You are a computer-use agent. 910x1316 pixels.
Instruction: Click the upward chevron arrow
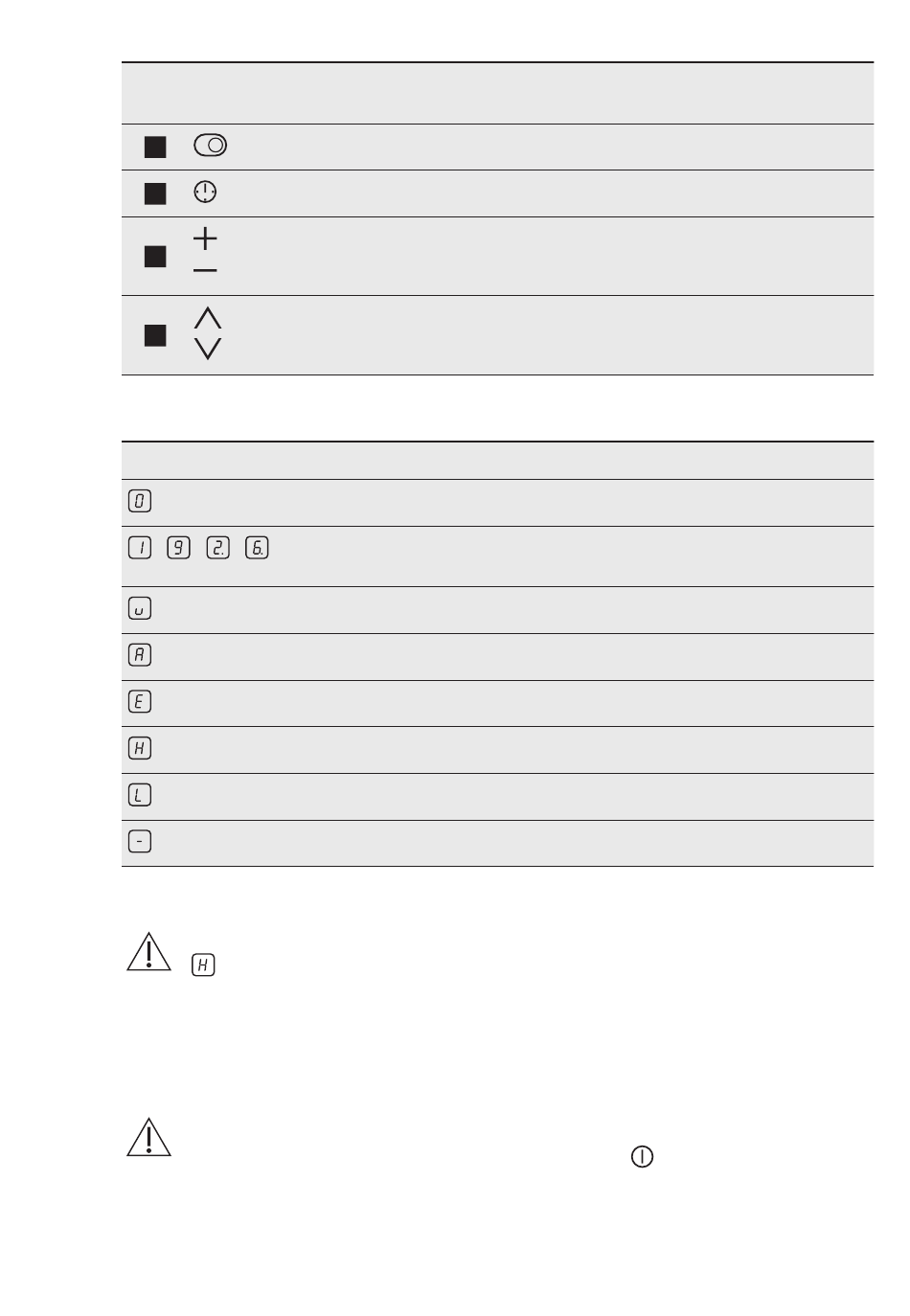click(208, 318)
